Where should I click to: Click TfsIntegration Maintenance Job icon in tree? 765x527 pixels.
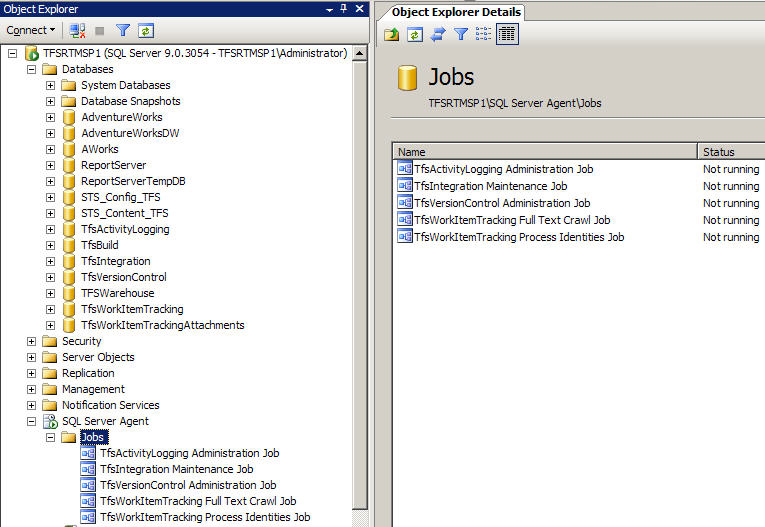(x=88, y=469)
